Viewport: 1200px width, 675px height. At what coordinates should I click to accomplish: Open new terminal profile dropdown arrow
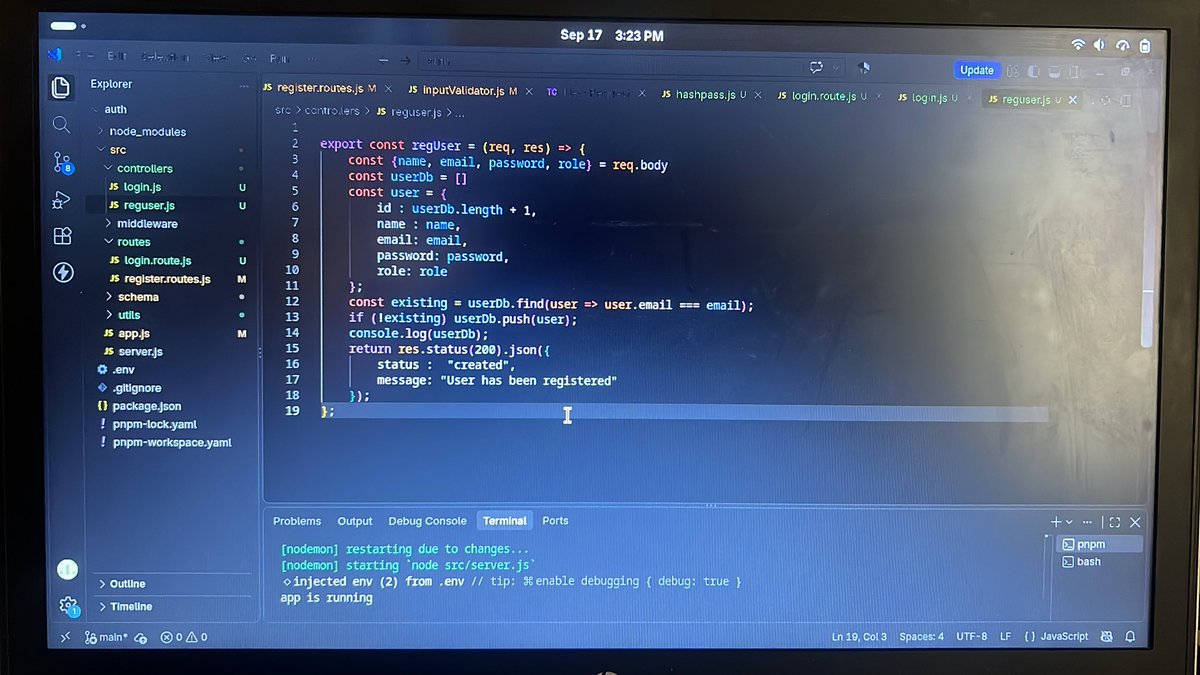pos(1069,522)
